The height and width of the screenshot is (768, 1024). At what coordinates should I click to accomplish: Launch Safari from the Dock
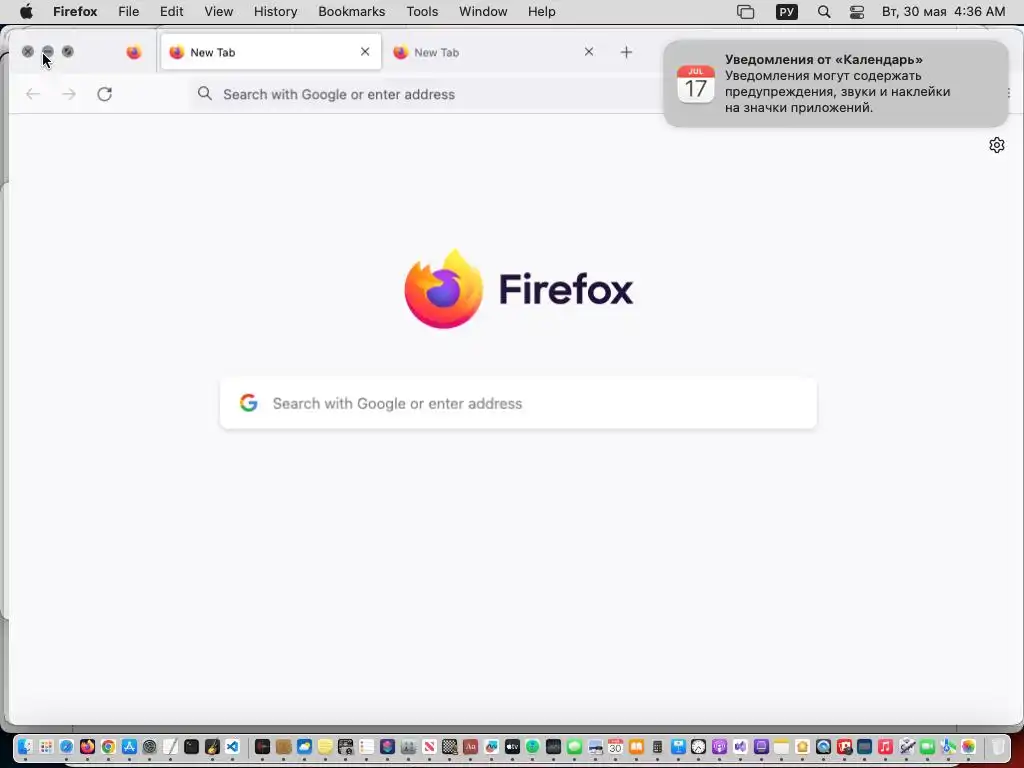[x=67, y=746]
